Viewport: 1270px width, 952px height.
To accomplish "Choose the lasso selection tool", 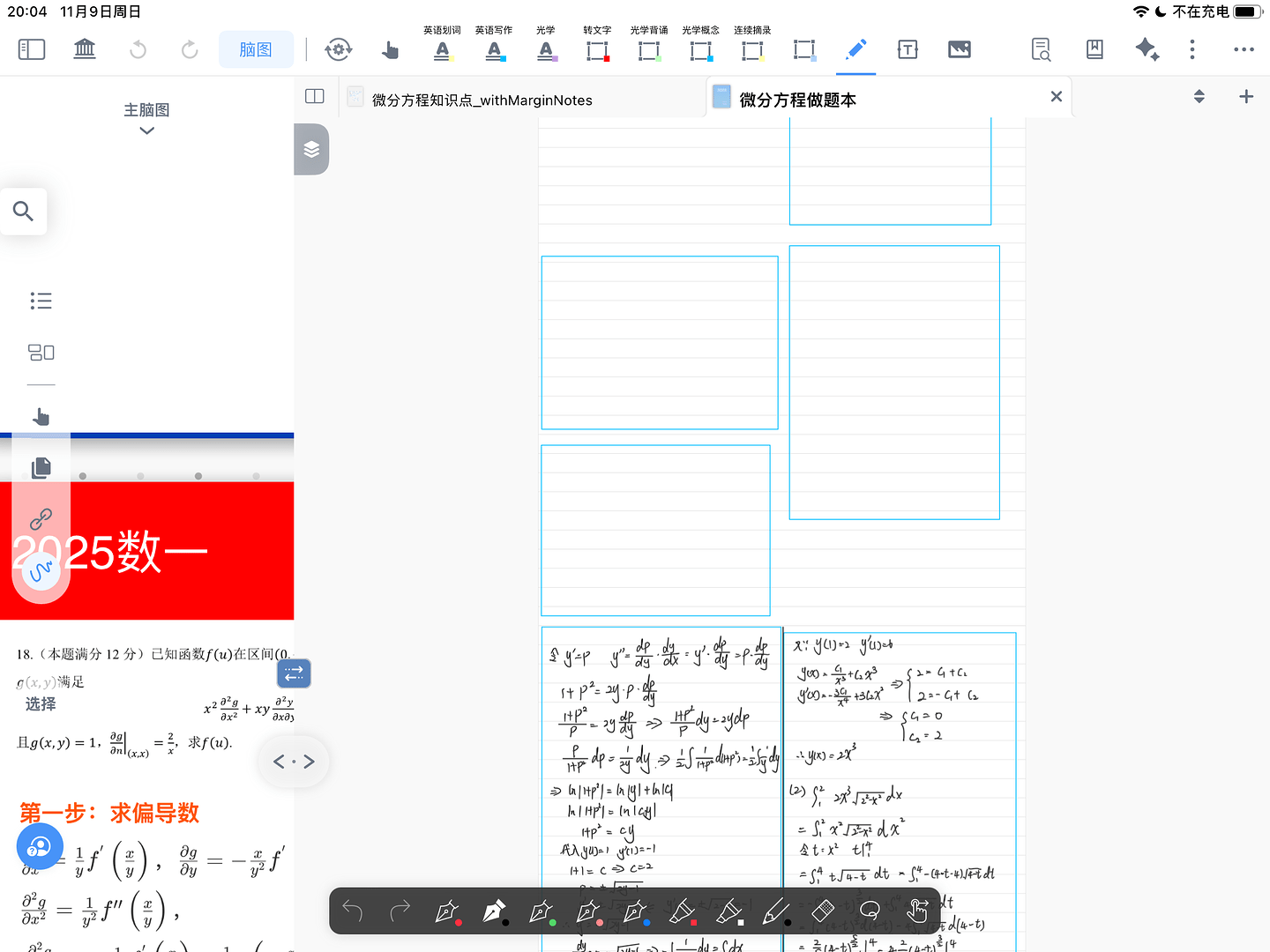I will pos(870,911).
